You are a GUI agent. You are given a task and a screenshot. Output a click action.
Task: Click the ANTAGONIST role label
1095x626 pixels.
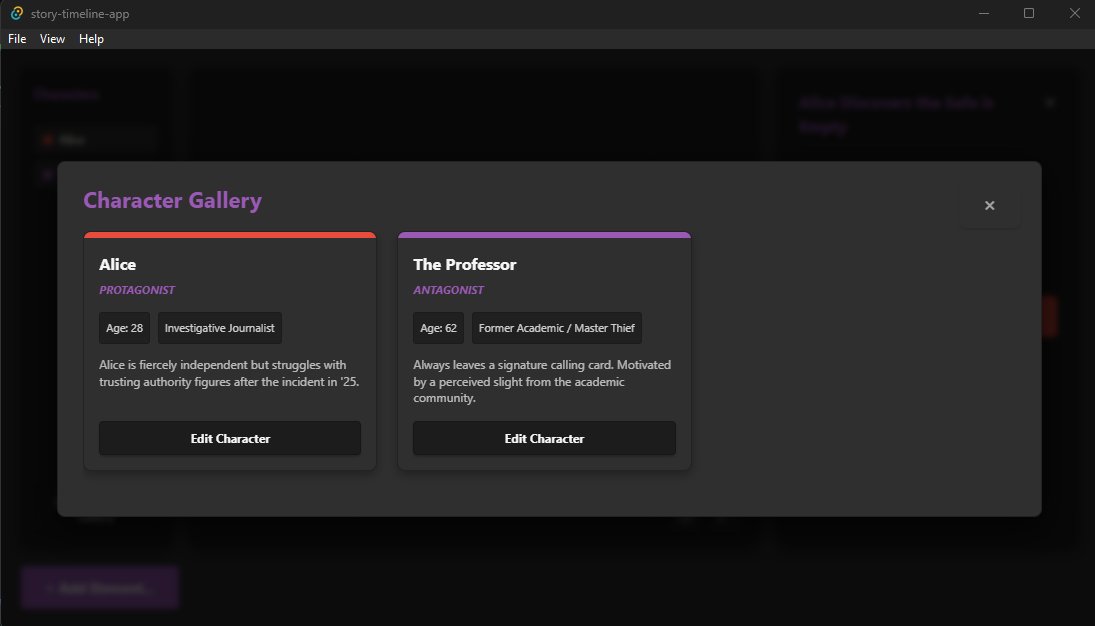448,290
